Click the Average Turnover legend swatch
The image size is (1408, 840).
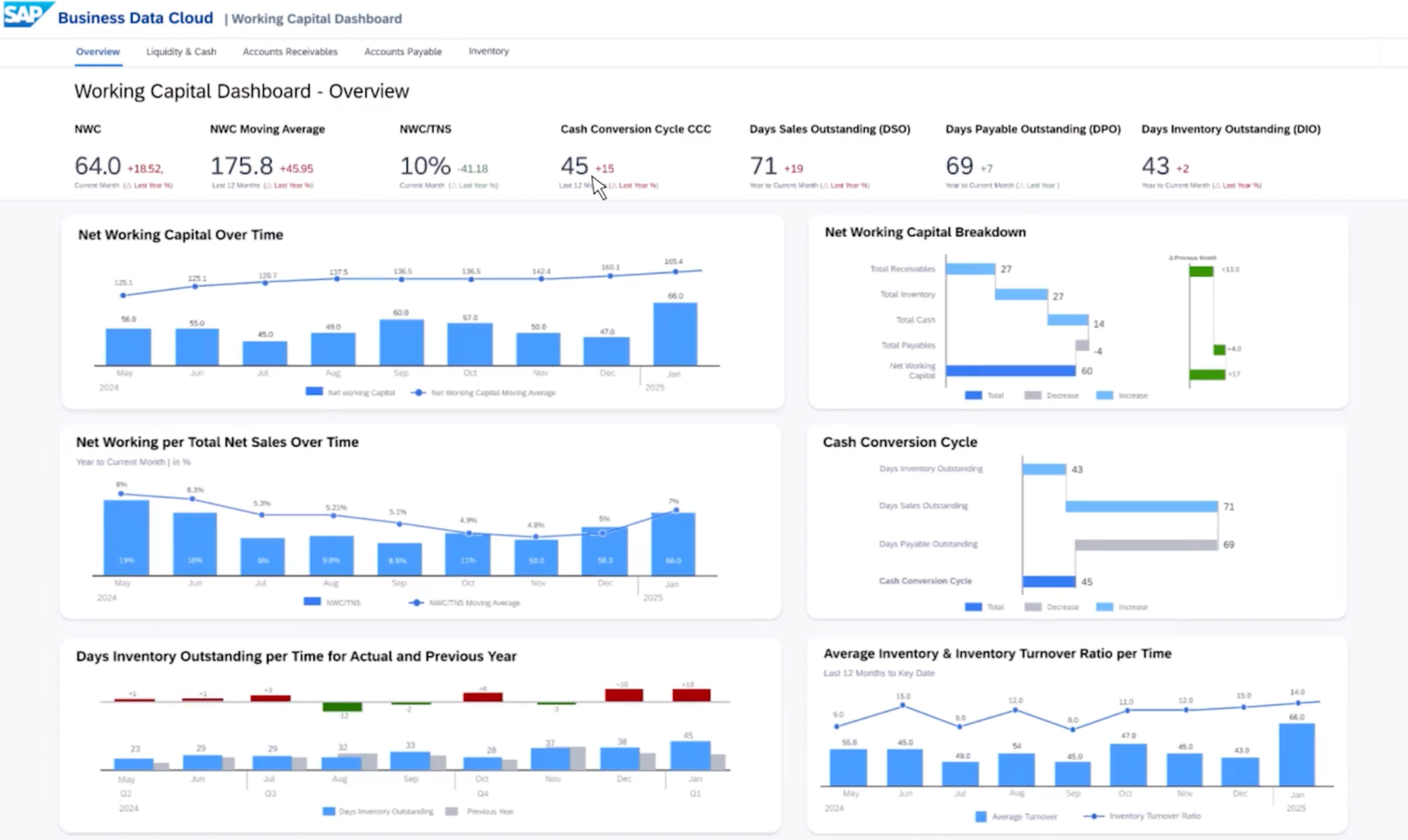tap(981, 816)
